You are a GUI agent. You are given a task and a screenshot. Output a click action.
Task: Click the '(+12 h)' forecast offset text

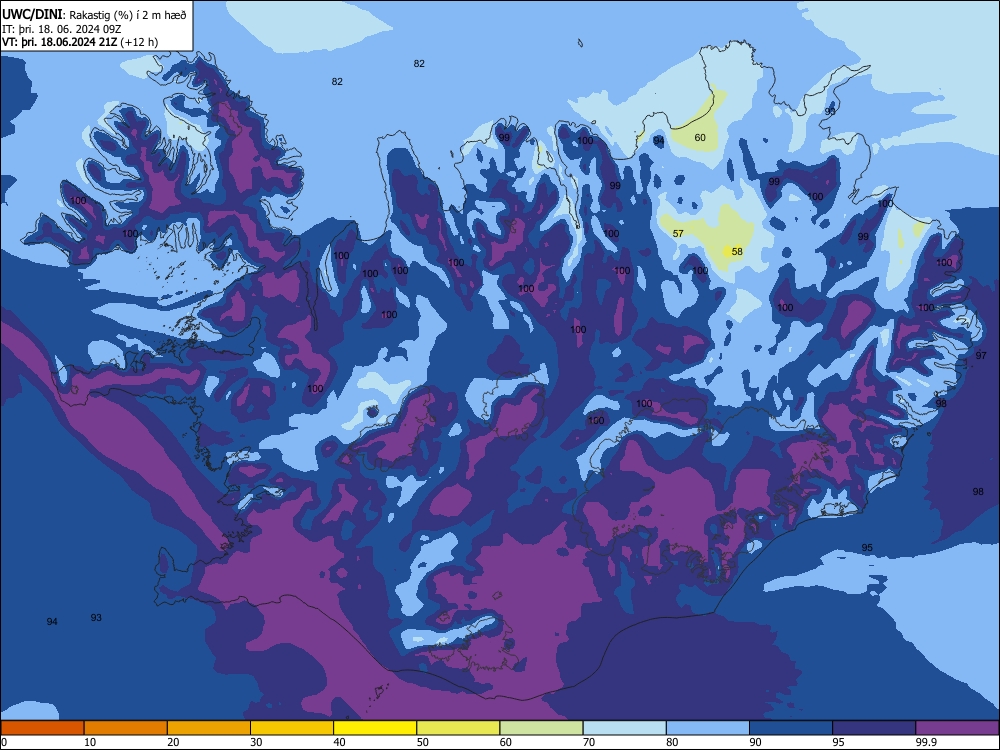[x=139, y=42]
